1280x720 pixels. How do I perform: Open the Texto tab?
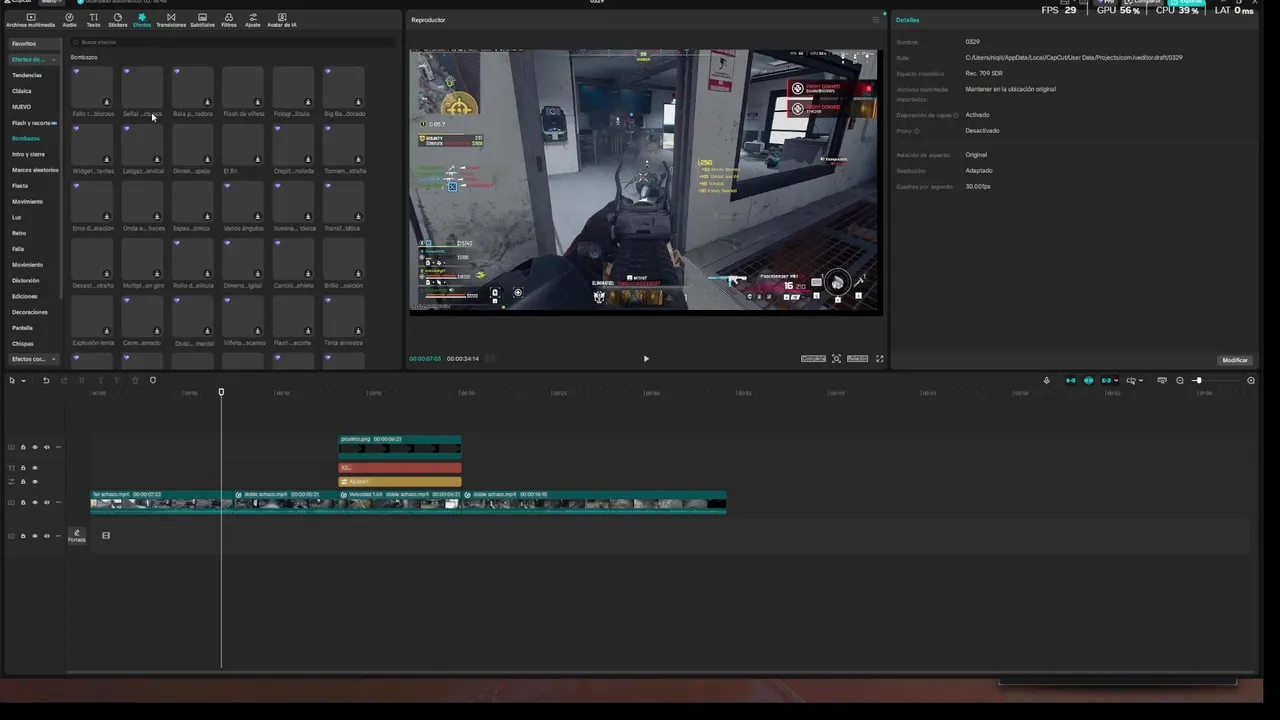pos(93,20)
